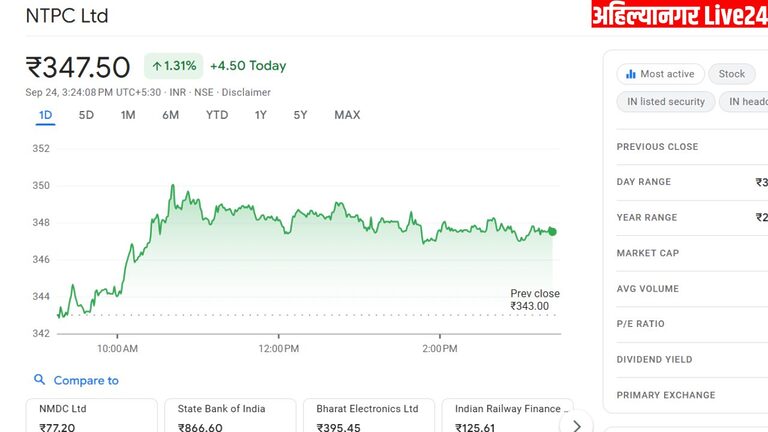This screenshot has width=768, height=432.
Task: Open the 5Y chart view
Action: [x=300, y=115]
